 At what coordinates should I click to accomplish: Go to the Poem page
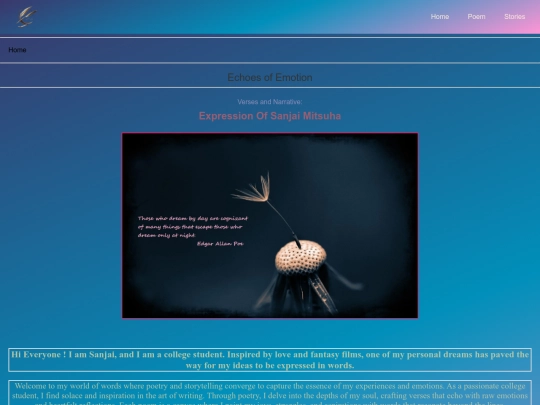point(476,17)
